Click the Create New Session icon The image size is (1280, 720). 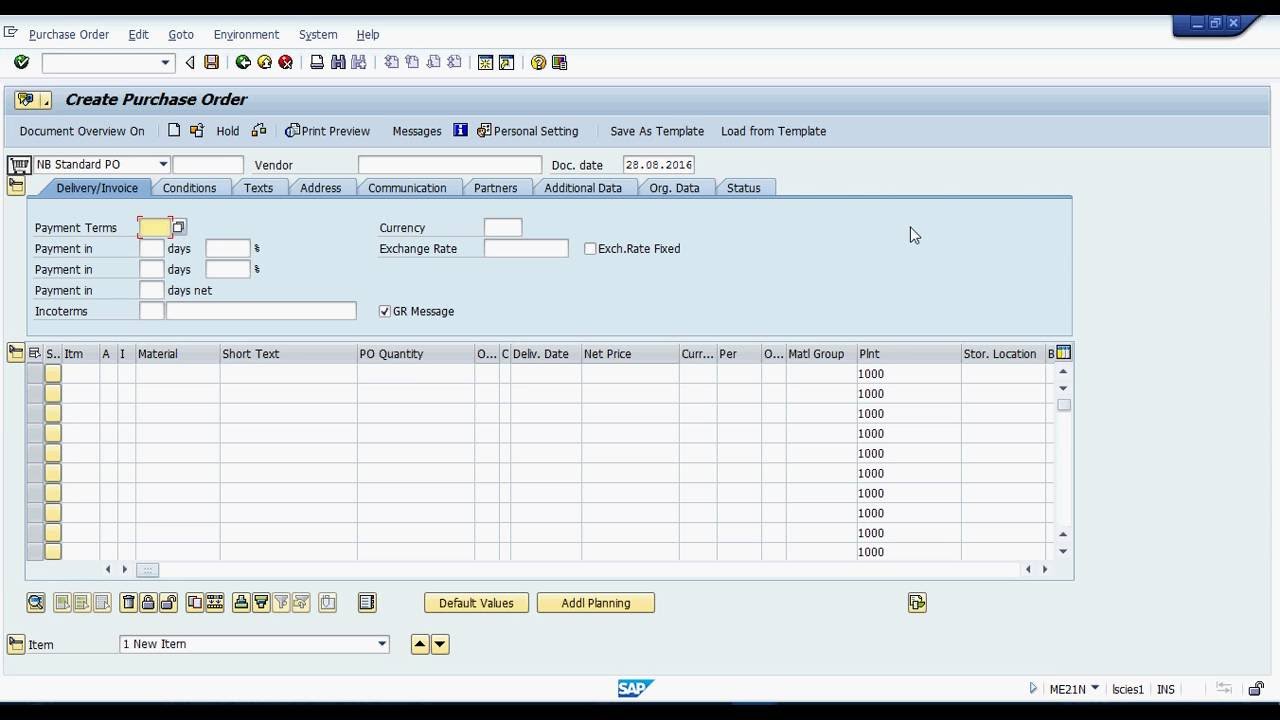[485, 62]
